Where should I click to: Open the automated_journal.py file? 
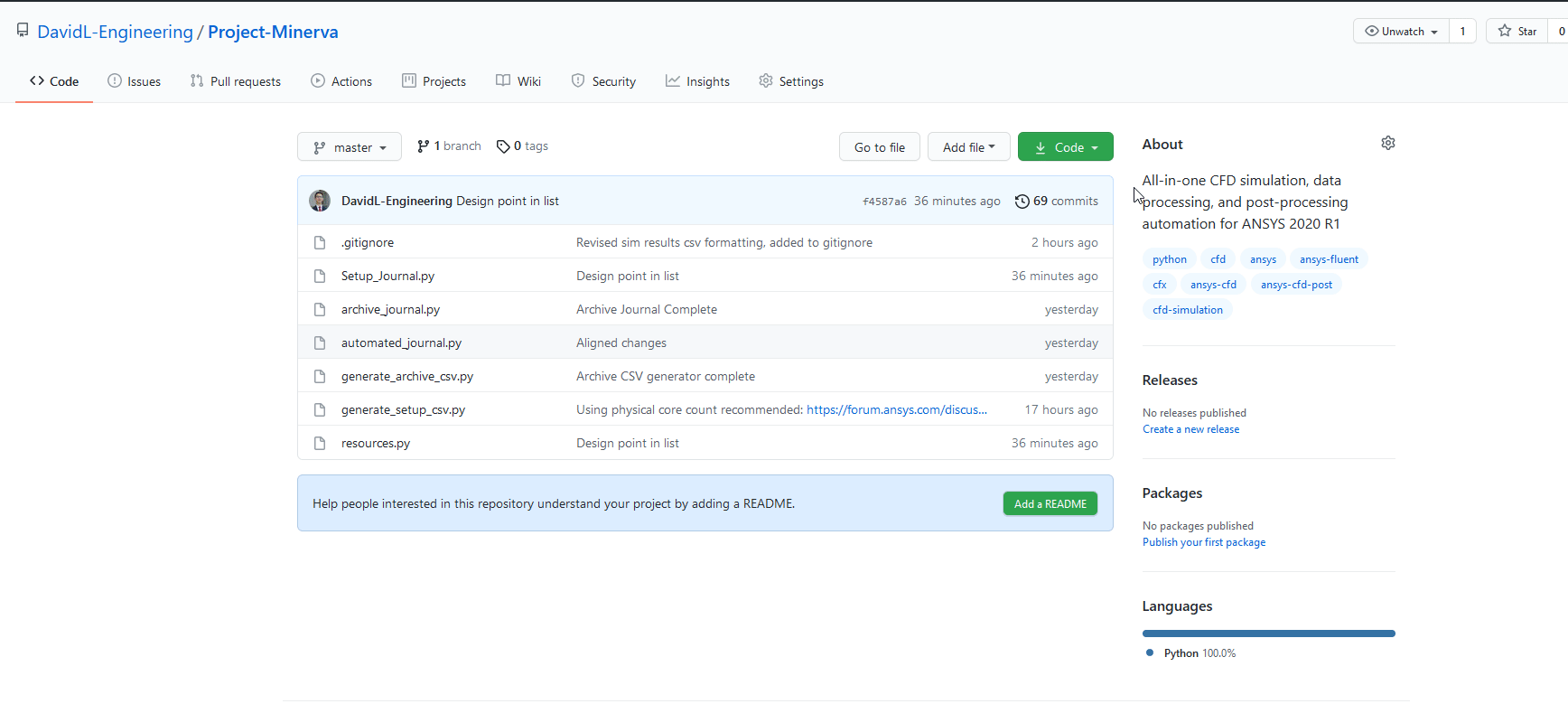click(x=401, y=343)
